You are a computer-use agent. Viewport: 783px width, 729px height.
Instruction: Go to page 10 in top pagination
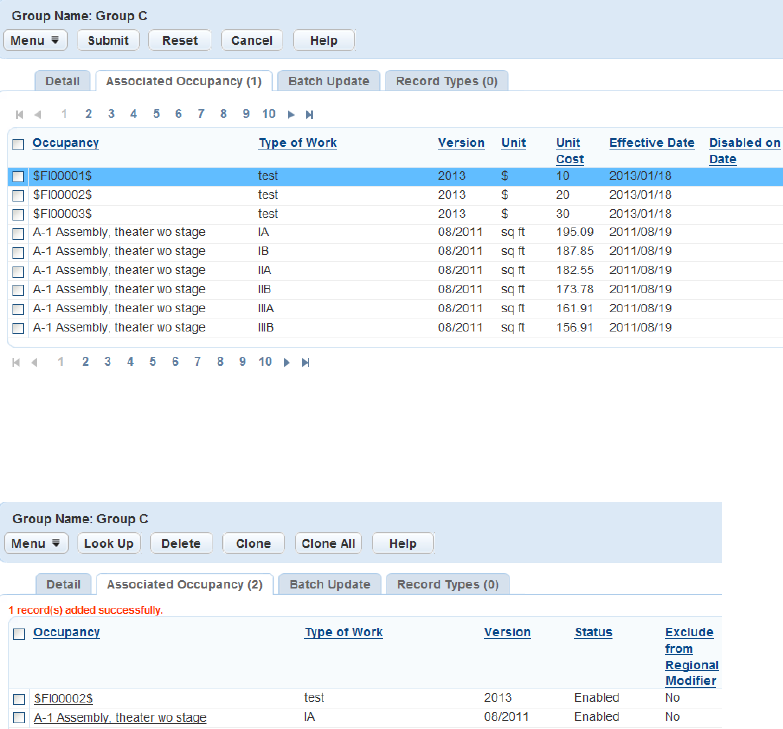click(269, 114)
